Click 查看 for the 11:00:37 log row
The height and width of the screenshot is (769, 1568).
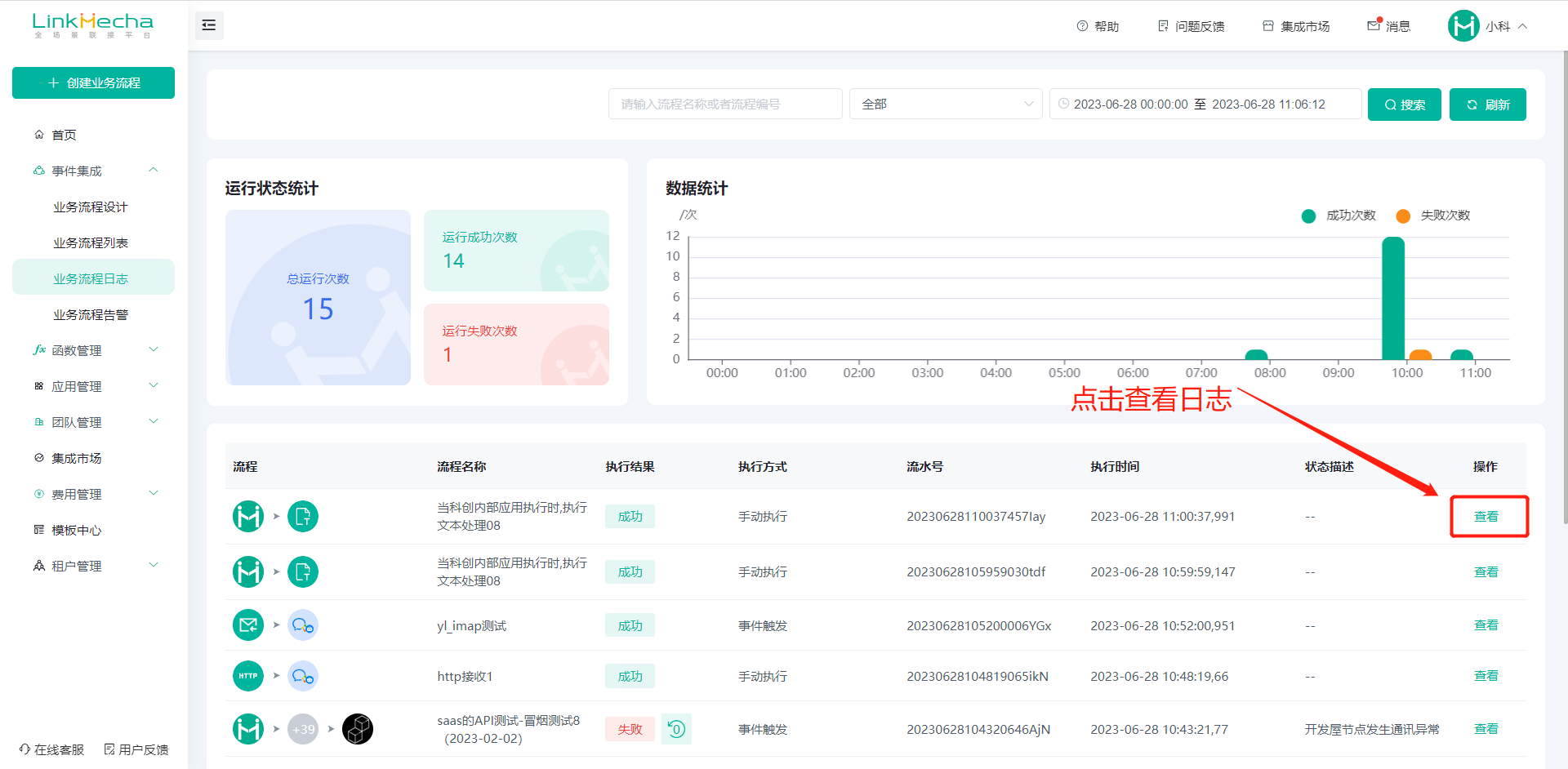coord(1486,516)
